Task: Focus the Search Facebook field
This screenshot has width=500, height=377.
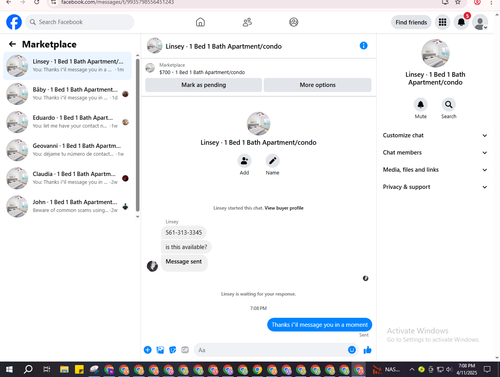Action: click(x=80, y=22)
